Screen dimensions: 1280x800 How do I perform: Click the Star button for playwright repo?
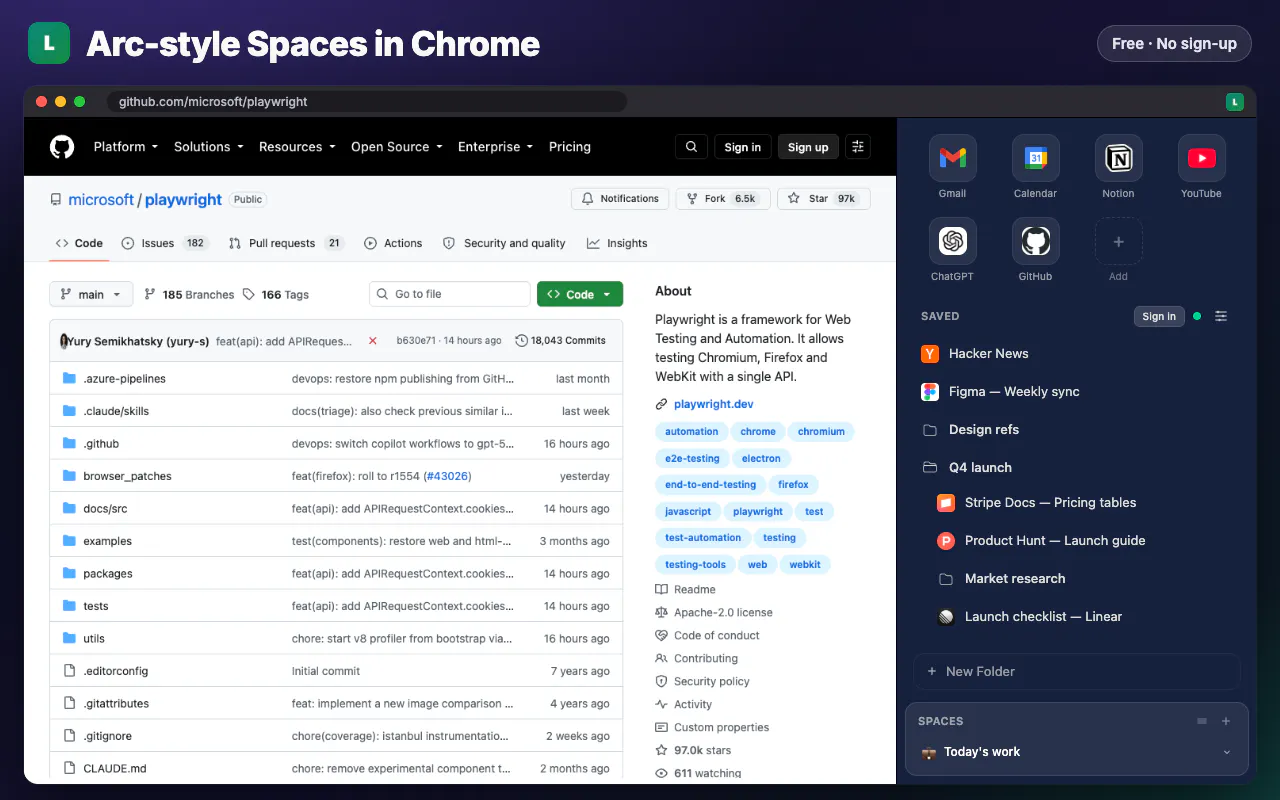[824, 199]
